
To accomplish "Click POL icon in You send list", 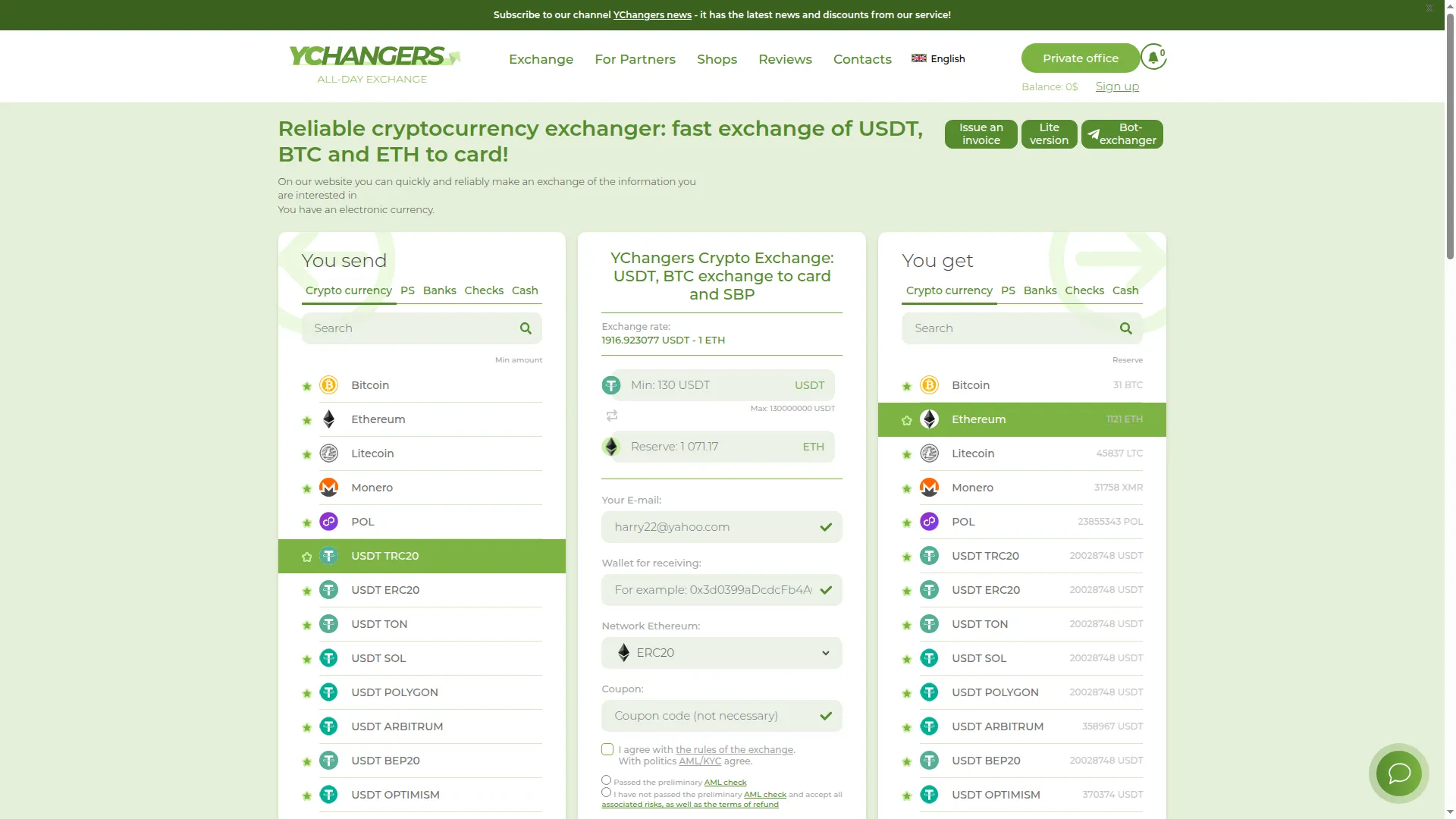I will click(x=328, y=522).
